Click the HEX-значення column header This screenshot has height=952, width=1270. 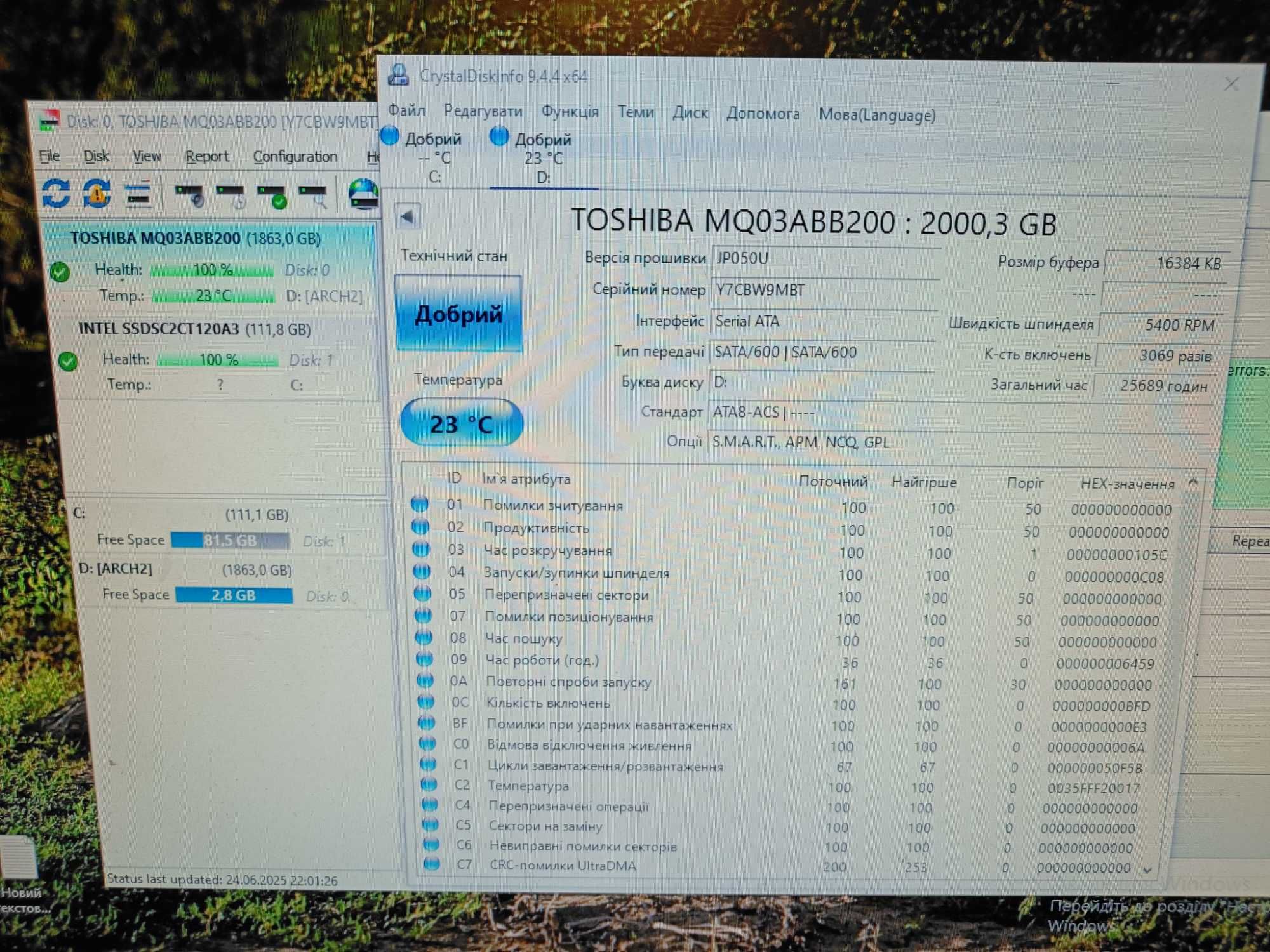tap(1128, 484)
